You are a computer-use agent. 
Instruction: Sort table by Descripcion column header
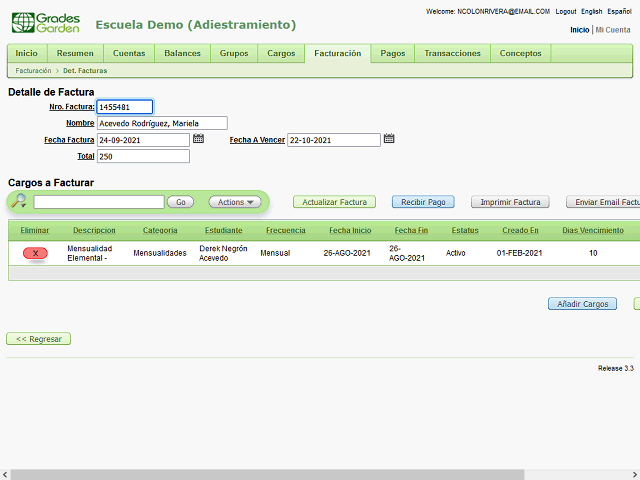click(x=94, y=231)
